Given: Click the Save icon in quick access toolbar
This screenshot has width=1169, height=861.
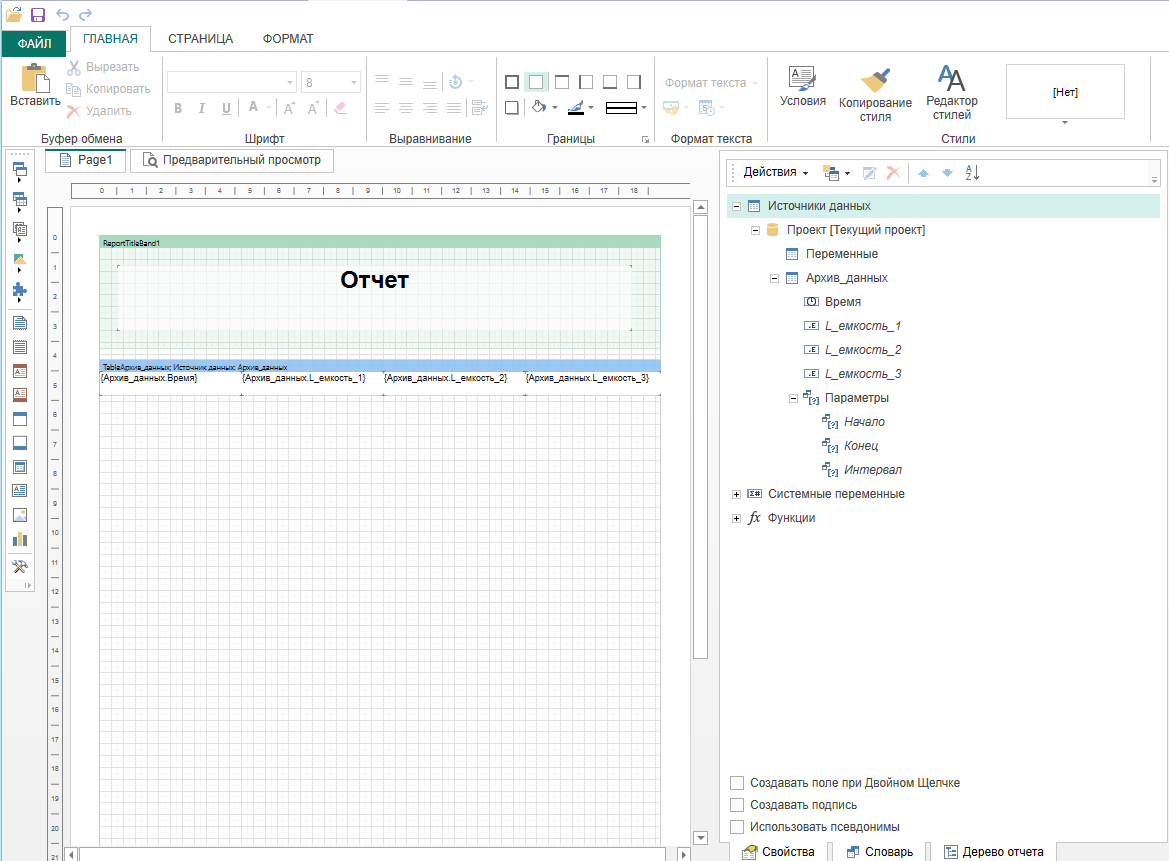Looking at the screenshot, I should (x=38, y=14).
